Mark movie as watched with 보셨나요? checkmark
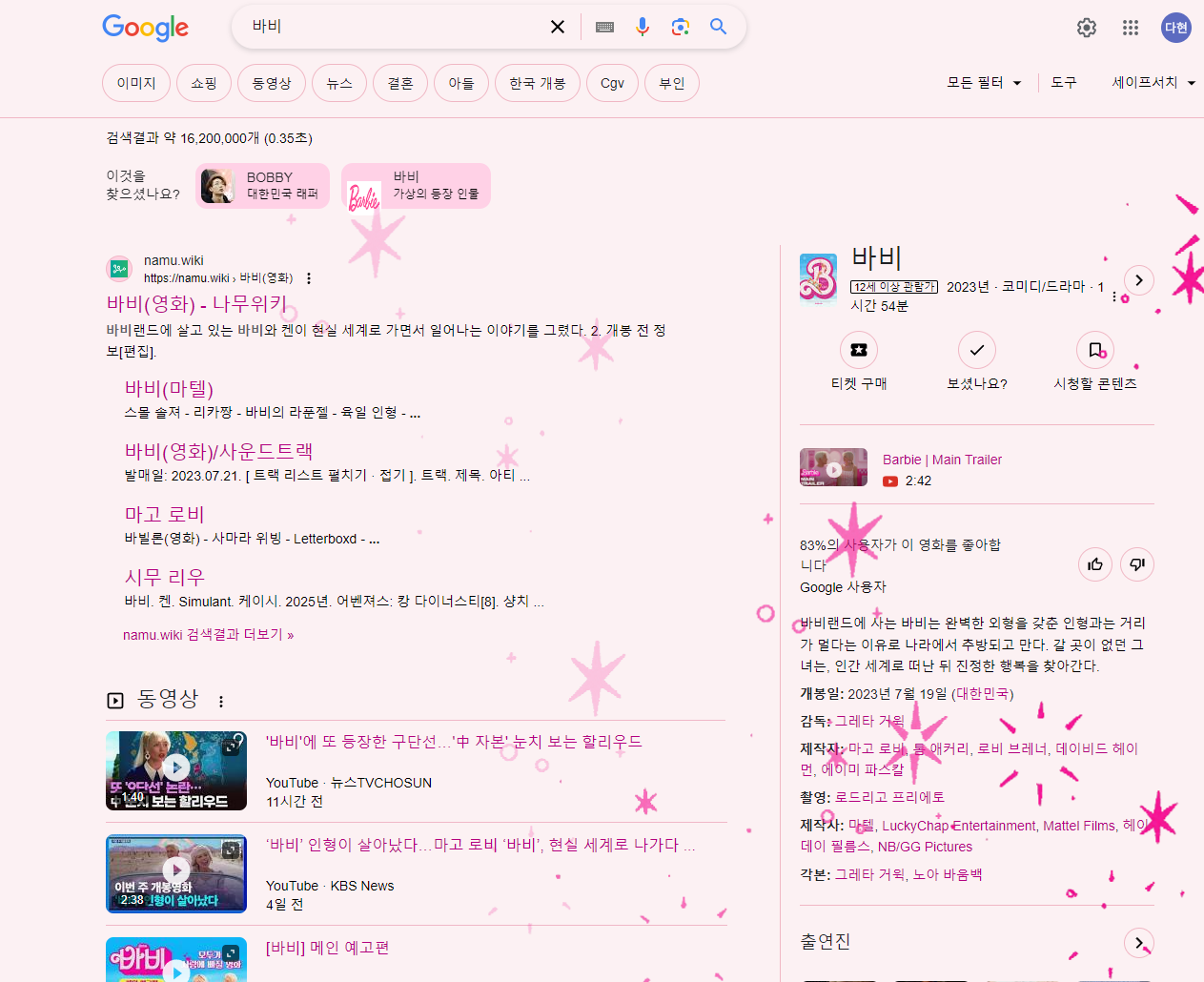Image resolution: width=1204 pixels, height=982 pixels. point(977,350)
